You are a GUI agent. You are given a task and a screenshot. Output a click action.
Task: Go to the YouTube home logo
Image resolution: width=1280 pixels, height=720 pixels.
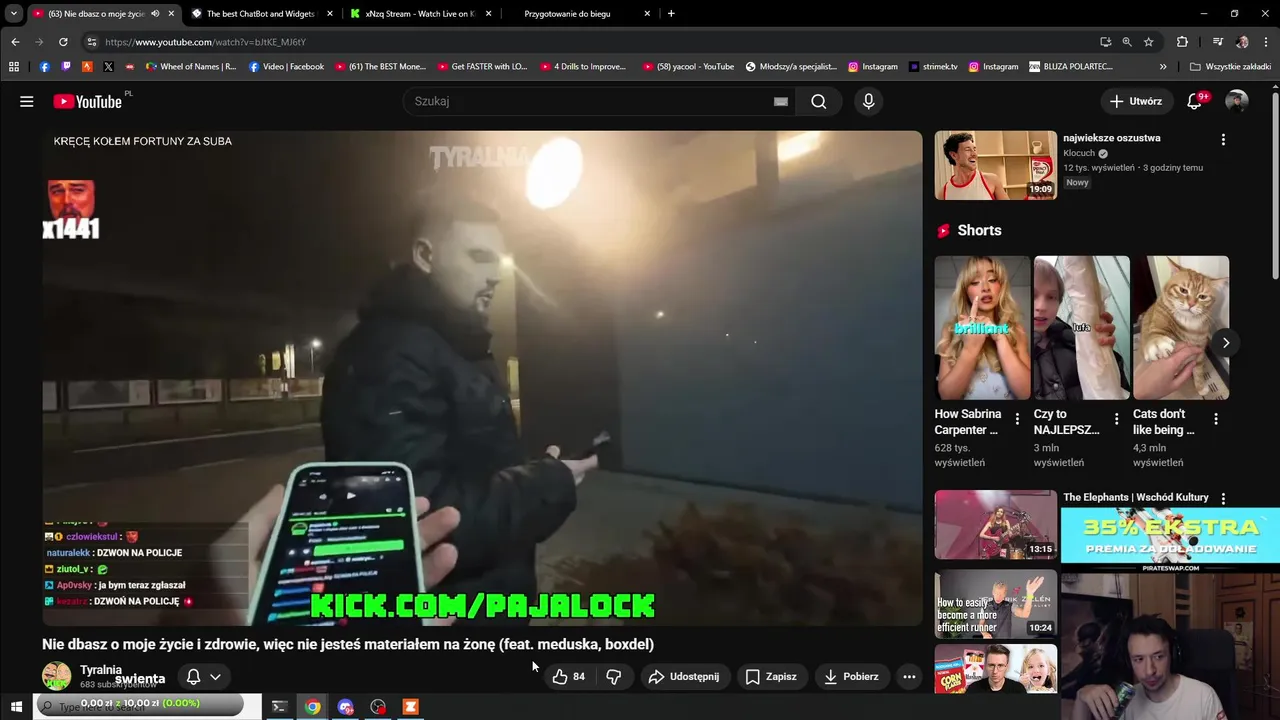(88, 101)
